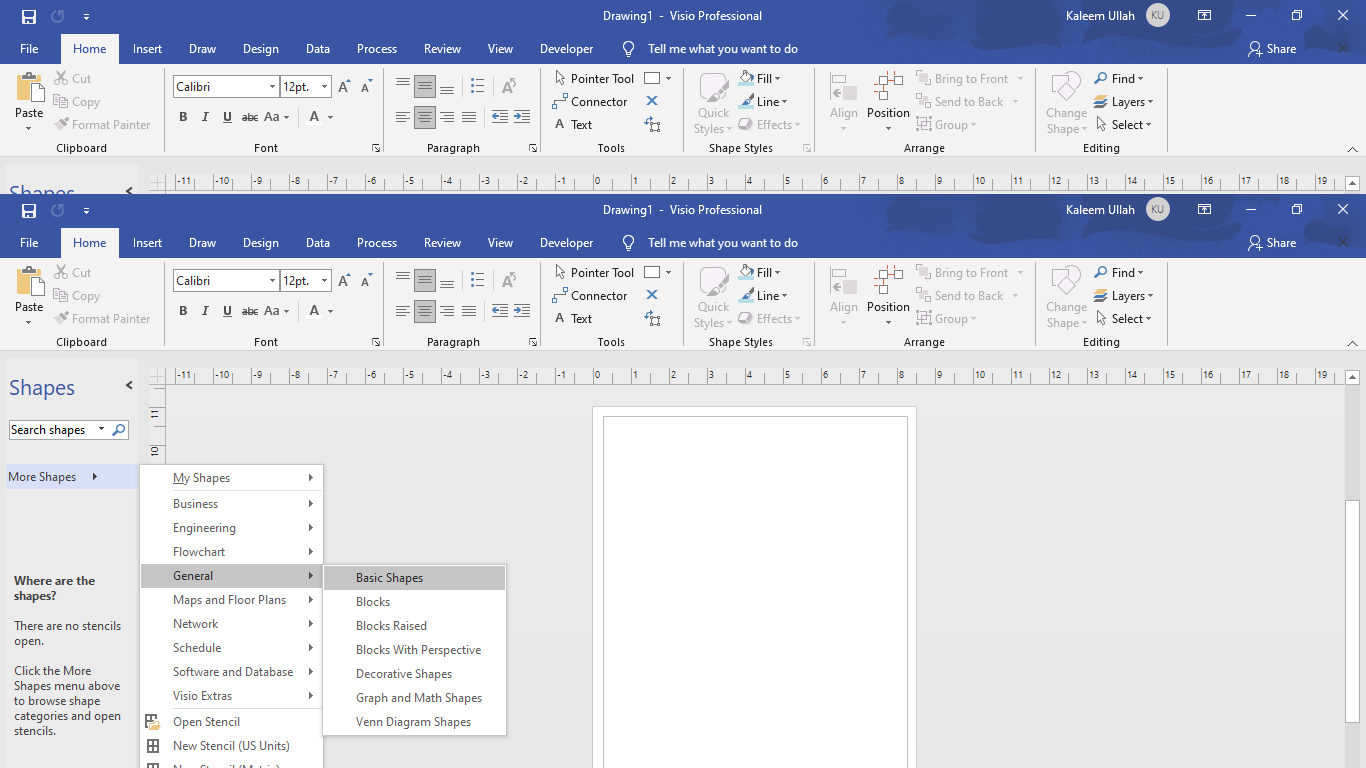1366x768 pixels.
Task: Select Flowchart from the shapes menu
Action: [199, 551]
